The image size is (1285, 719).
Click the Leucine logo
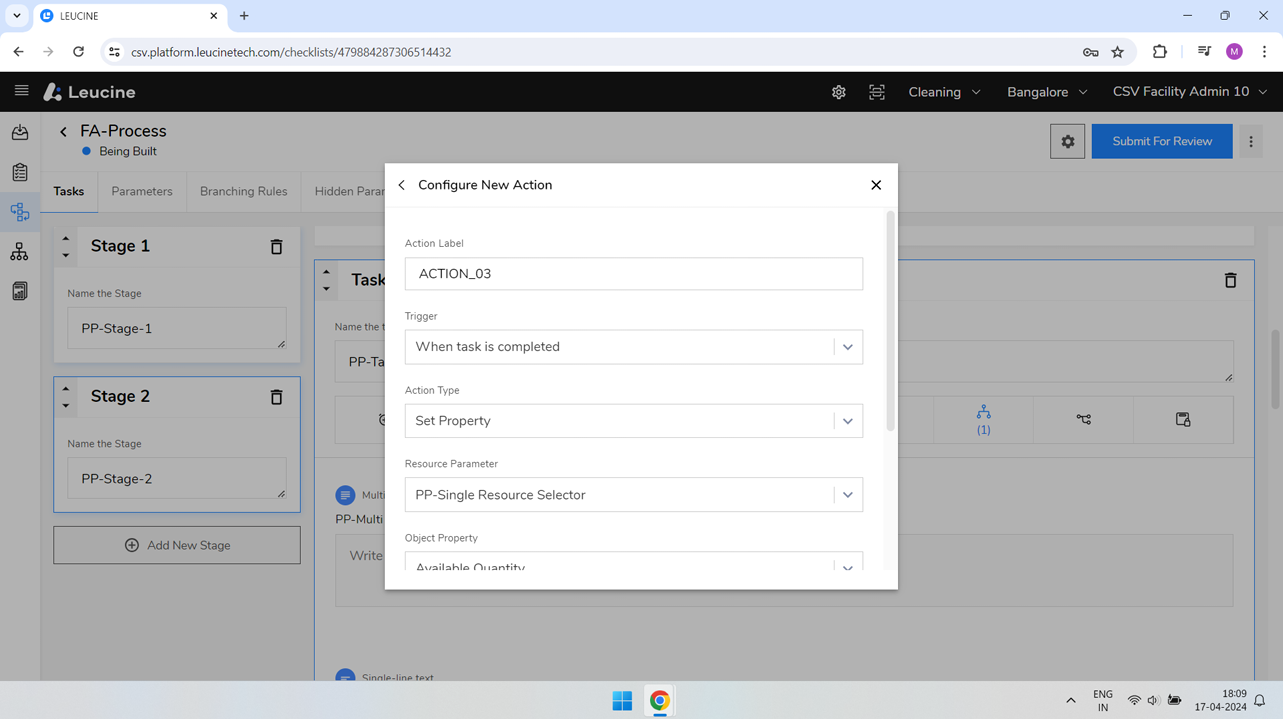pyautogui.click(x=89, y=92)
